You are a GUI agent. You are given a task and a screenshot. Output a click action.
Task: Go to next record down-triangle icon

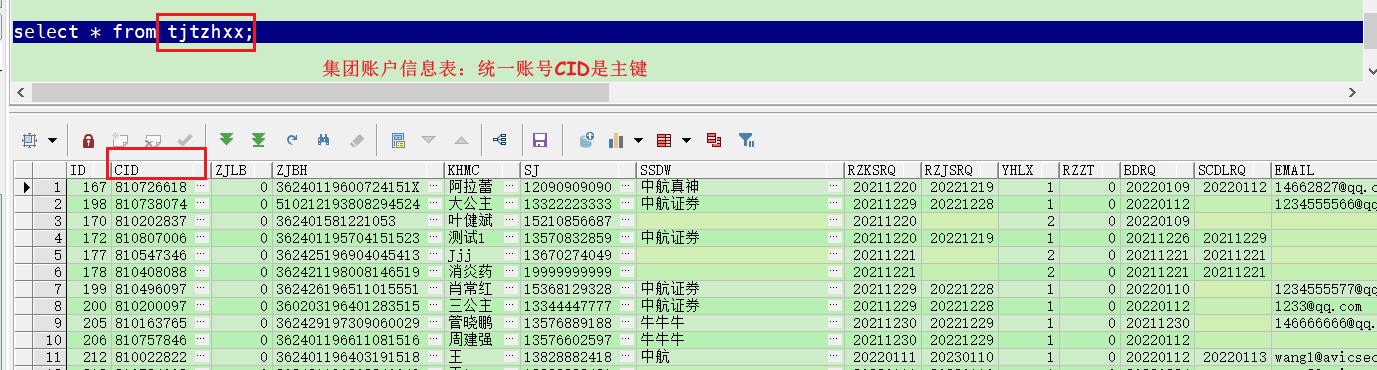[x=429, y=140]
